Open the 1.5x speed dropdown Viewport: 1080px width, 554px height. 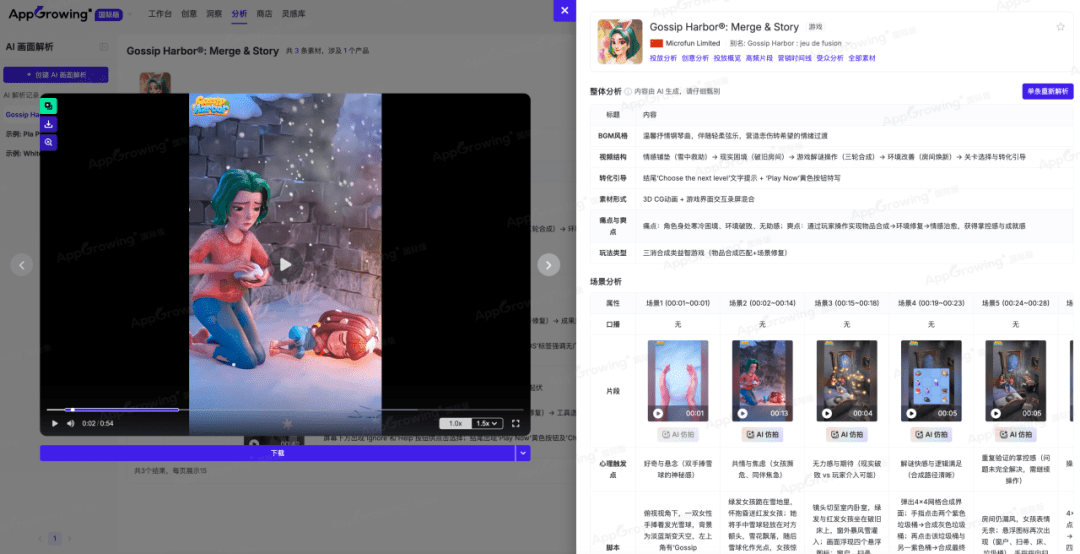[488, 423]
